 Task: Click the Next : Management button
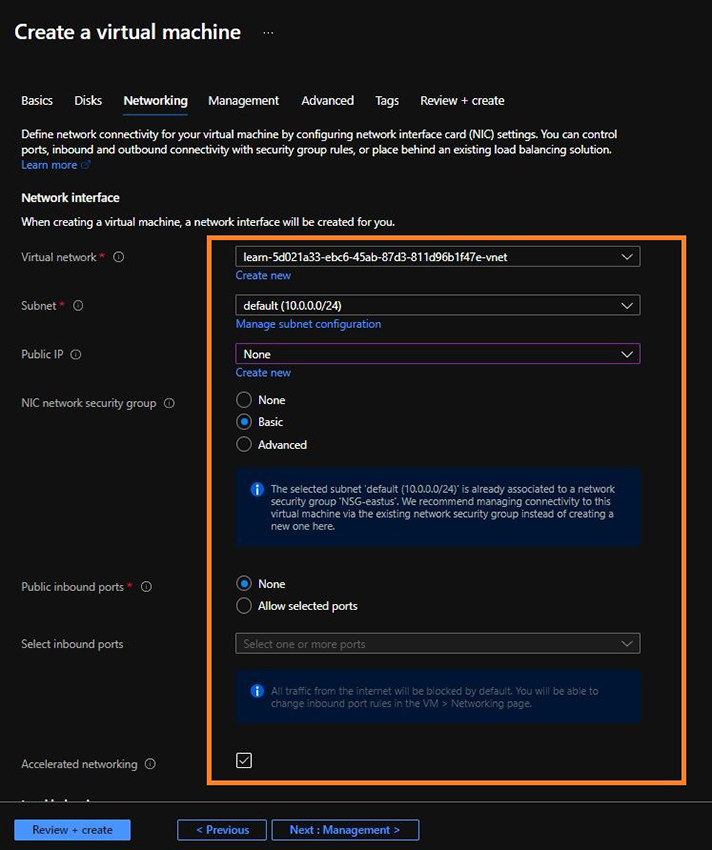click(345, 829)
